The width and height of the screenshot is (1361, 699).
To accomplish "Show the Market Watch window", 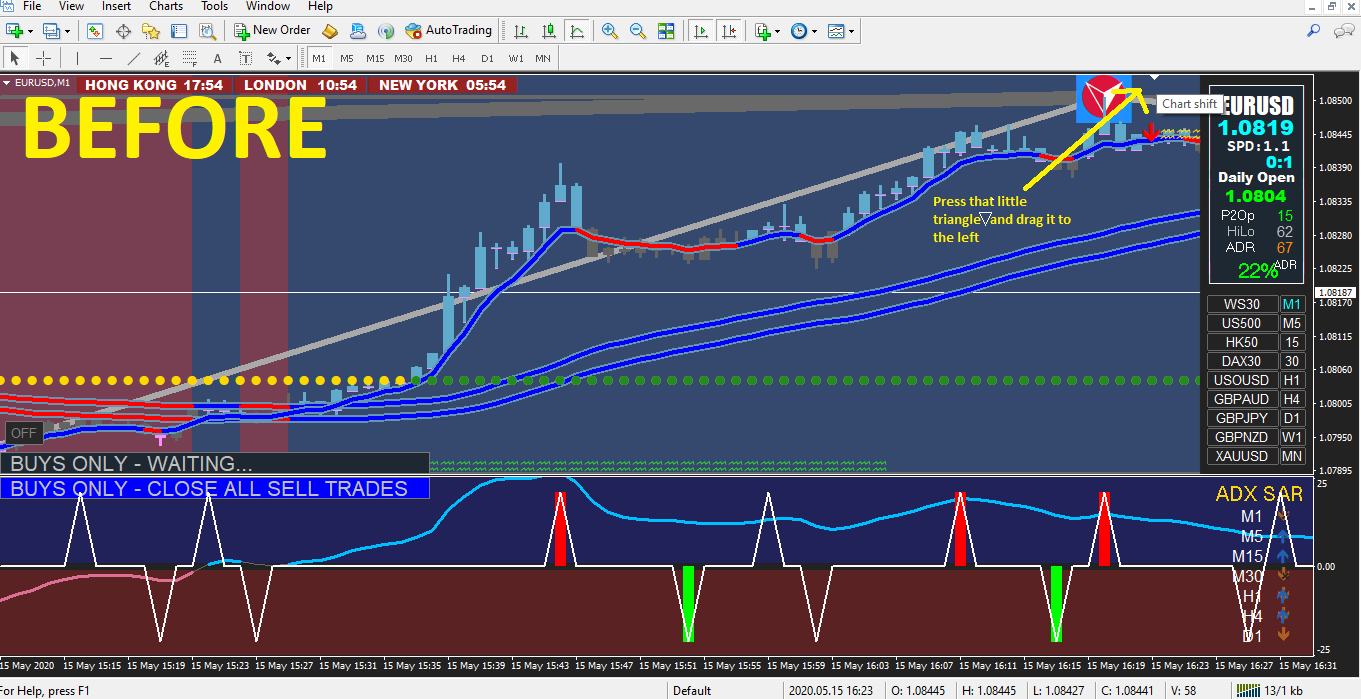I will 95,31.
